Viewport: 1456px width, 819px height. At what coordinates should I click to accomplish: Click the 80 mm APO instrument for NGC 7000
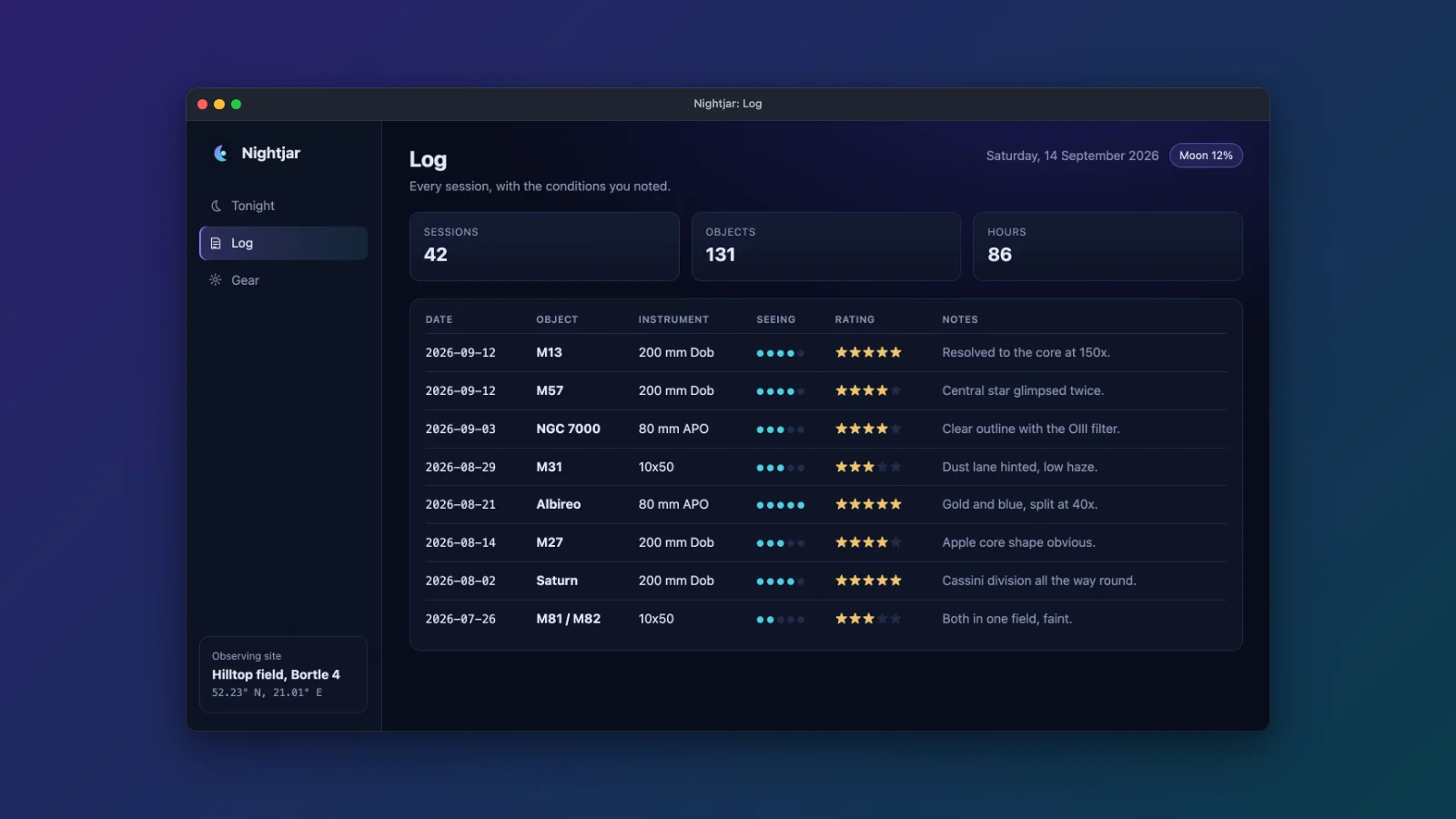coord(673,429)
